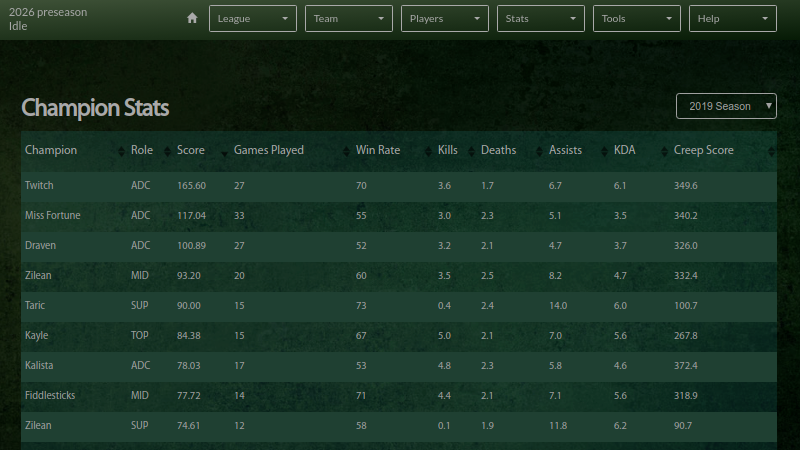Click Kalista's creep score 372.4
The width and height of the screenshot is (800, 450).
tap(686, 366)
